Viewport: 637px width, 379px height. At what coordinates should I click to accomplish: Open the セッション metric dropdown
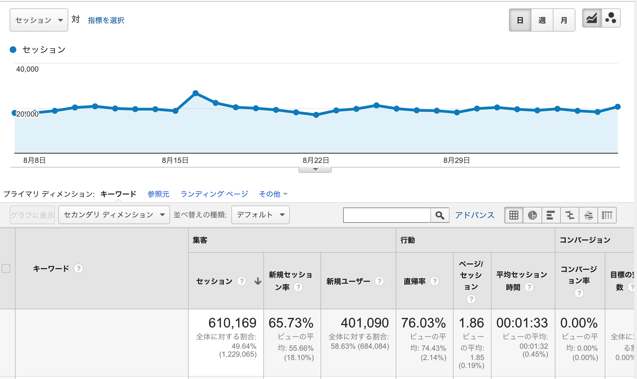[39, 20]
